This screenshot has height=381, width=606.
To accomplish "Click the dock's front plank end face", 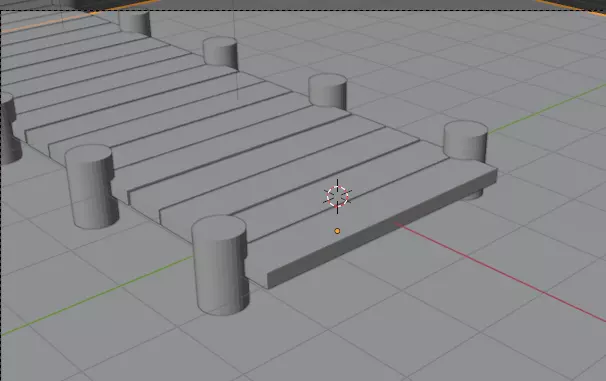I will (x=383, y=228).
